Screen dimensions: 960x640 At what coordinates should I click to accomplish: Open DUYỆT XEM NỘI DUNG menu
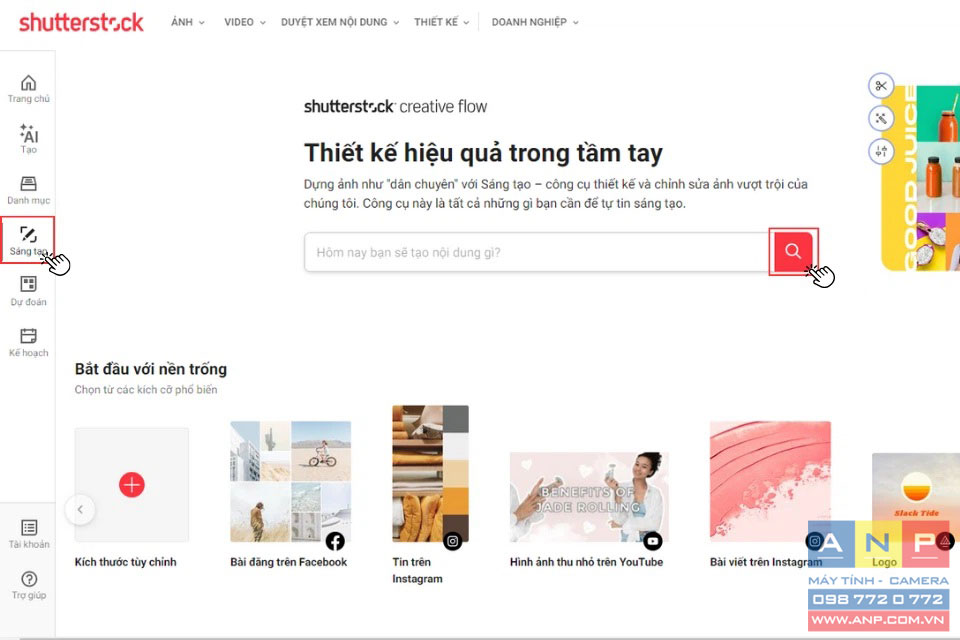coord(340,22)
